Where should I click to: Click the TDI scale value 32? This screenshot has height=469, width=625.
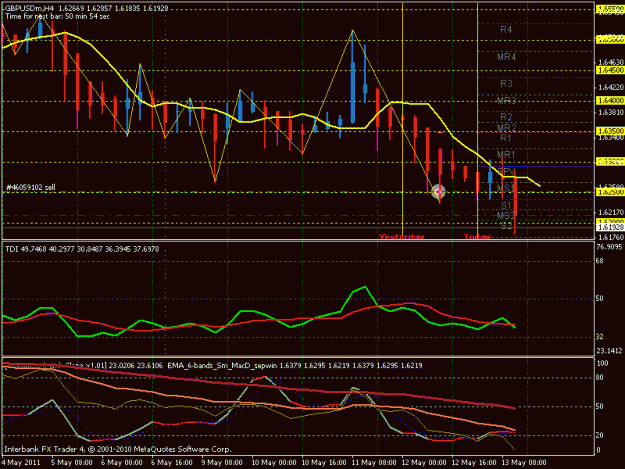[x=599, y=337]
